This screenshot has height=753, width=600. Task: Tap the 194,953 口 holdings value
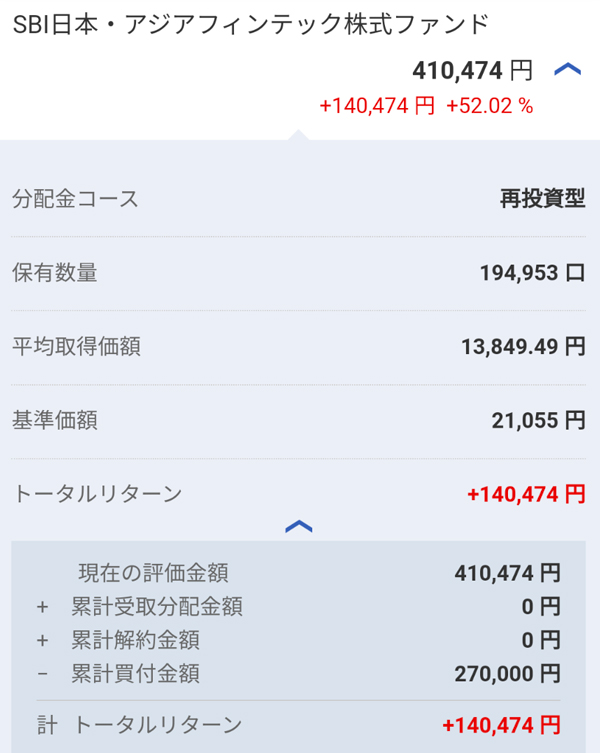point(532,273)
